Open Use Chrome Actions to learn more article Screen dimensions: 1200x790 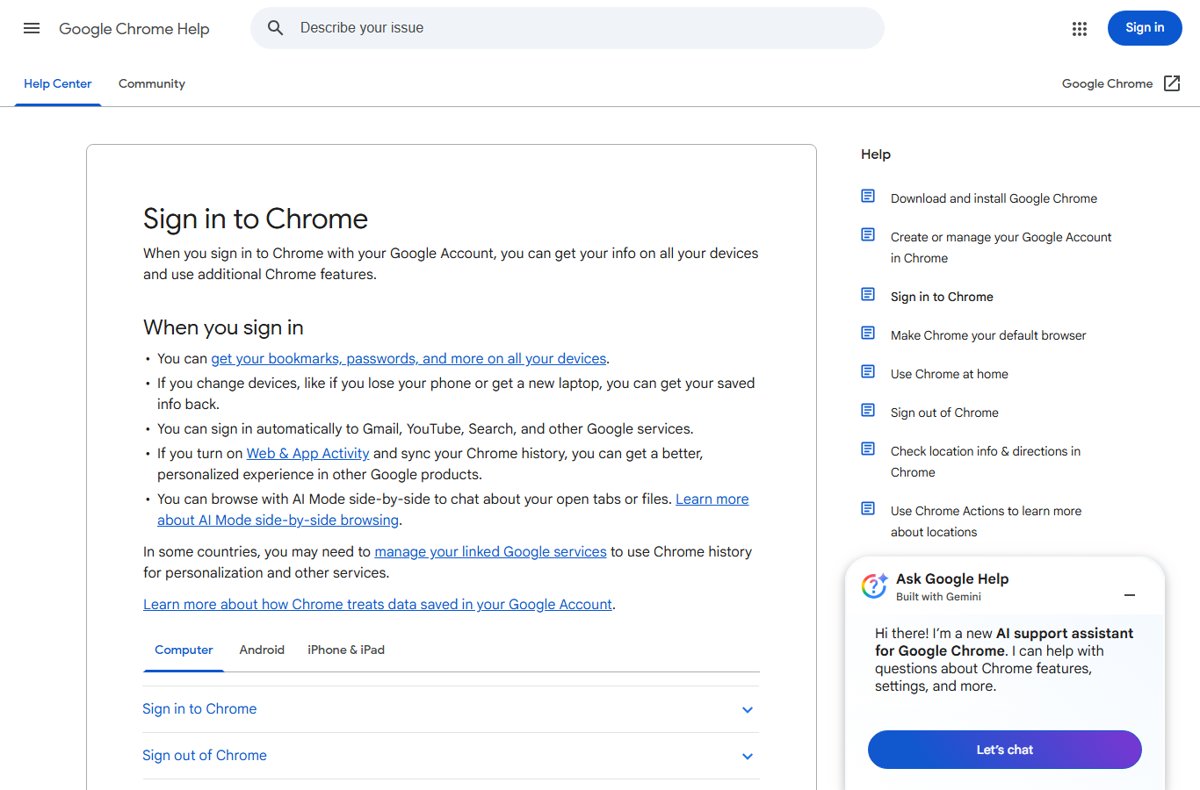[x=986, y=521]
